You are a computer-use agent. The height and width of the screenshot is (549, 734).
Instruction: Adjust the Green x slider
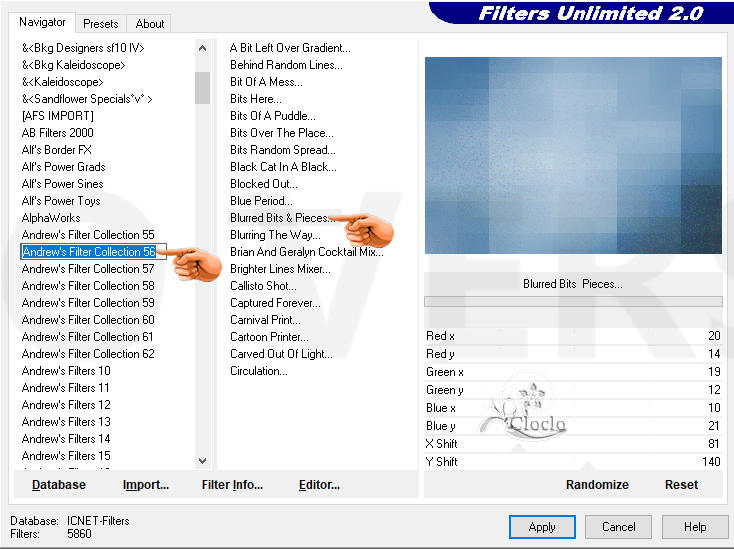point(573,372)
